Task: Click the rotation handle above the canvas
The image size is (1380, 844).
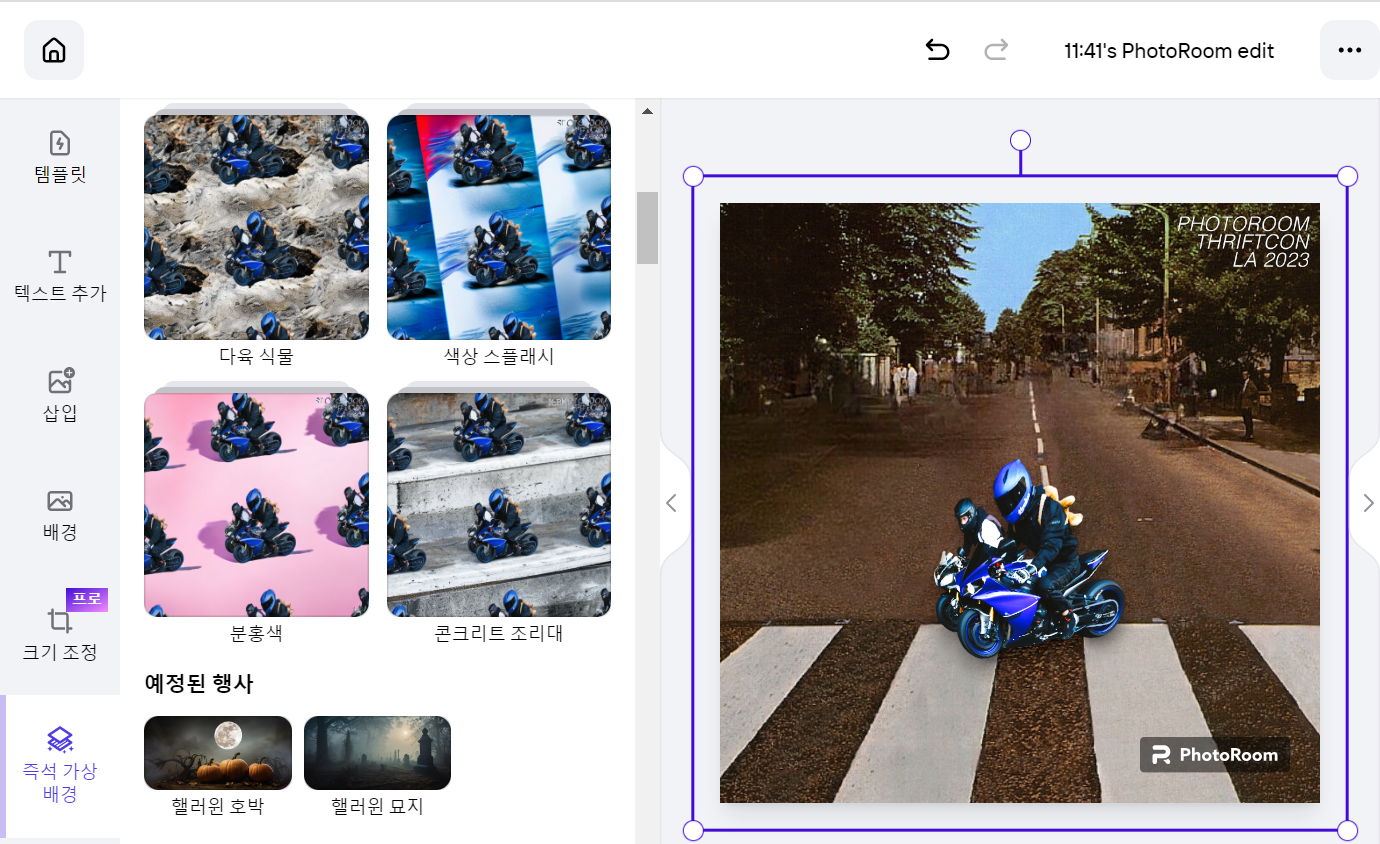Action: pyautogui.click(x=1020, y=140)
